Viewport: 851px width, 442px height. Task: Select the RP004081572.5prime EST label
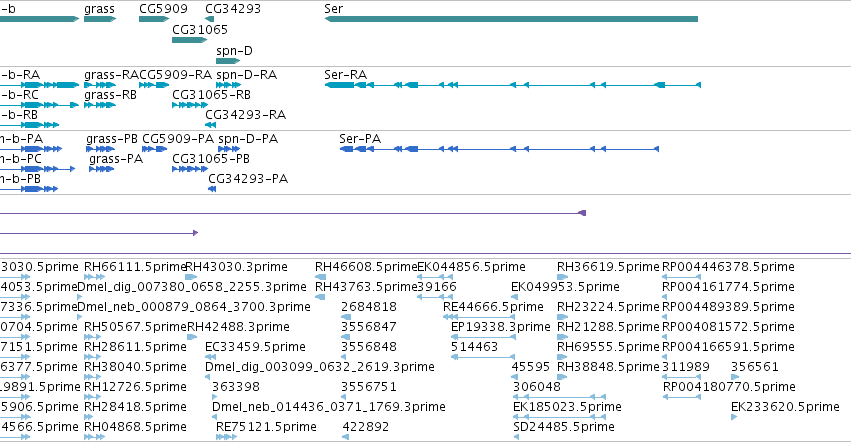coord(728,326)
